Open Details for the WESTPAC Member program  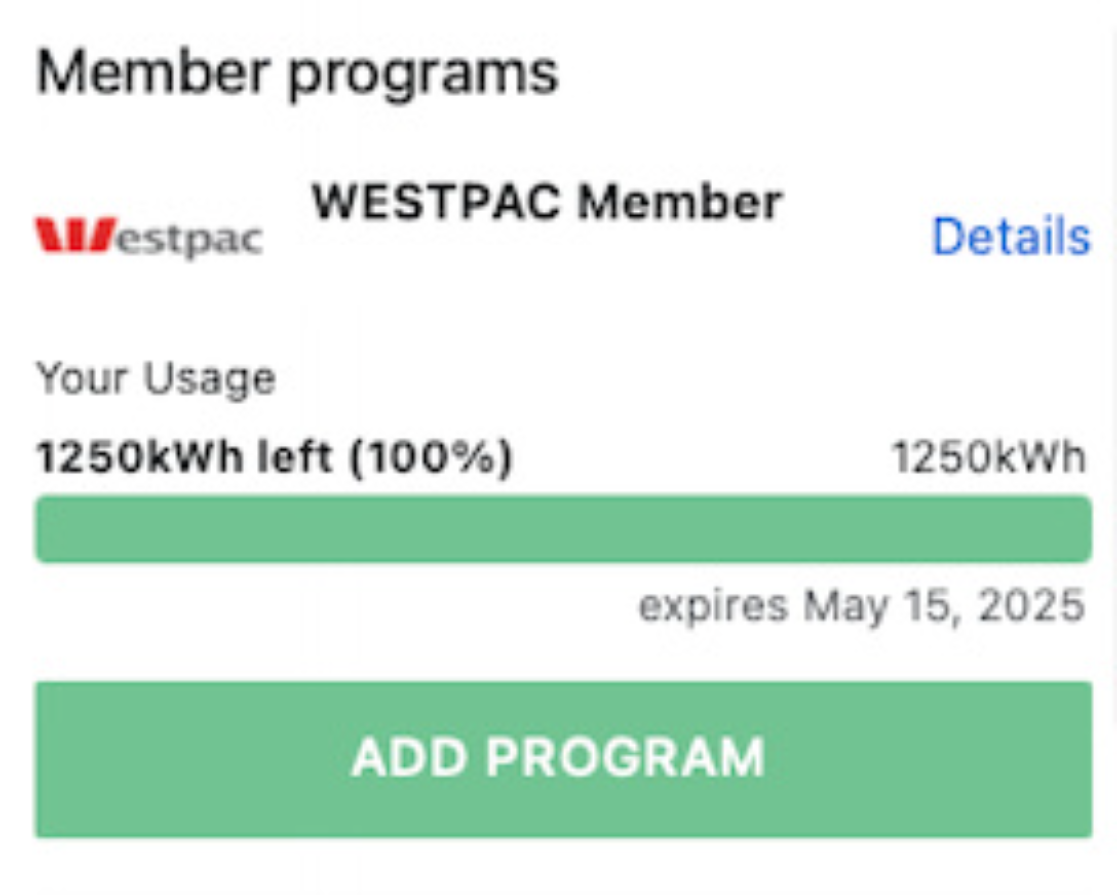[1010, 238]
